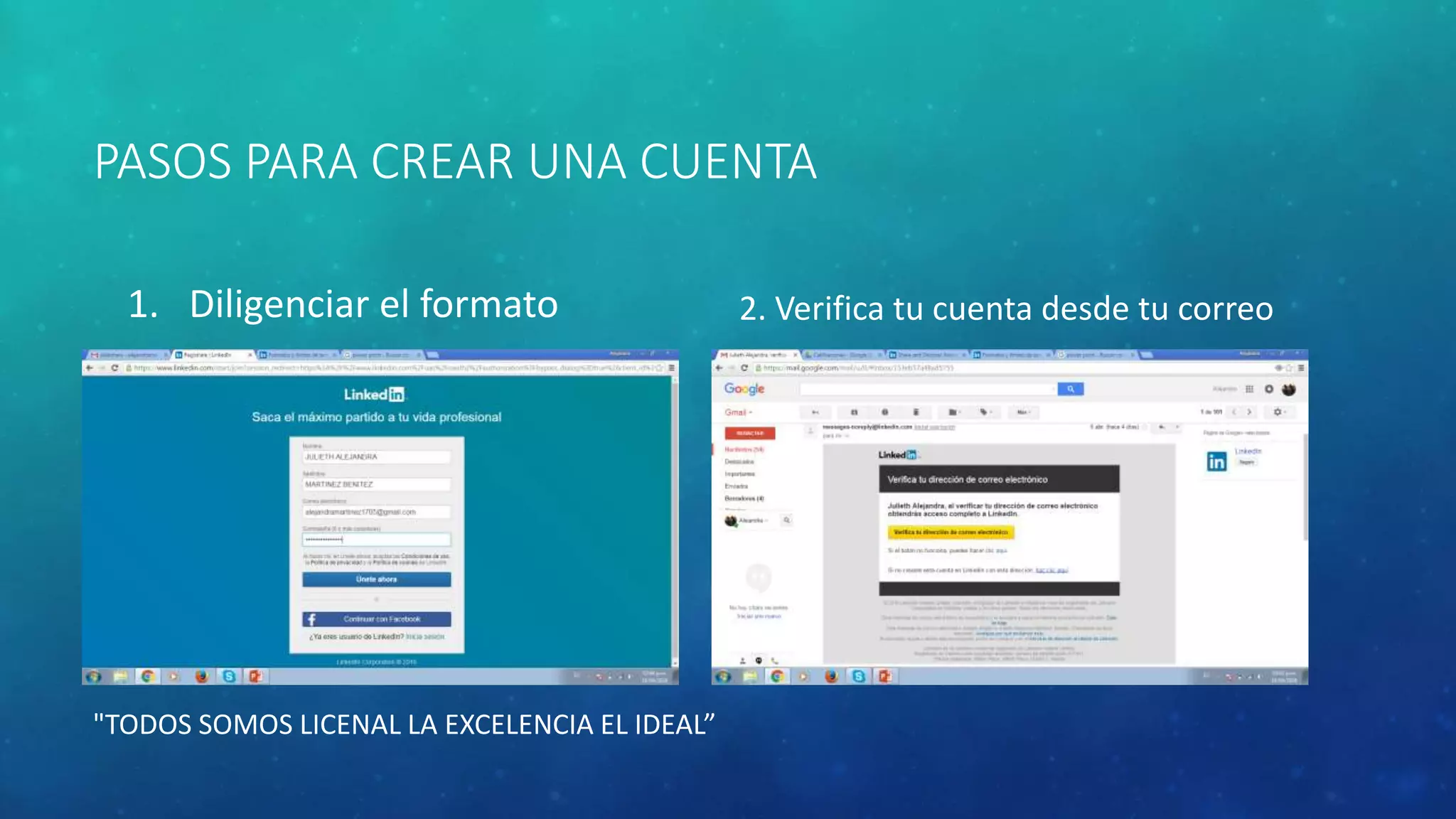Switch to Regístrate LinkedIn browser tab
The width and height of the screenshot is (1456, 819).
(212, 354)
